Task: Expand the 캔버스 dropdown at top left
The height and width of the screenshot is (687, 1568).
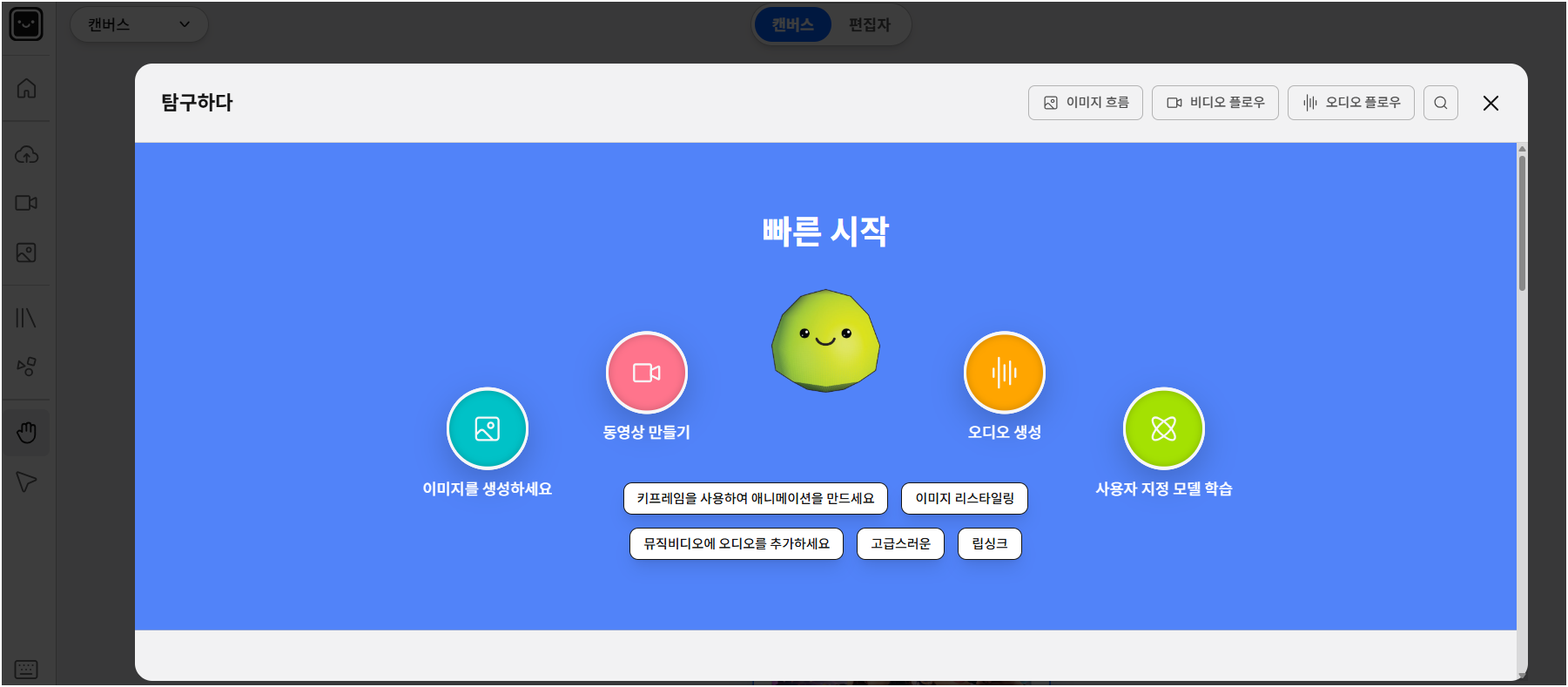Action: point(139,24)
